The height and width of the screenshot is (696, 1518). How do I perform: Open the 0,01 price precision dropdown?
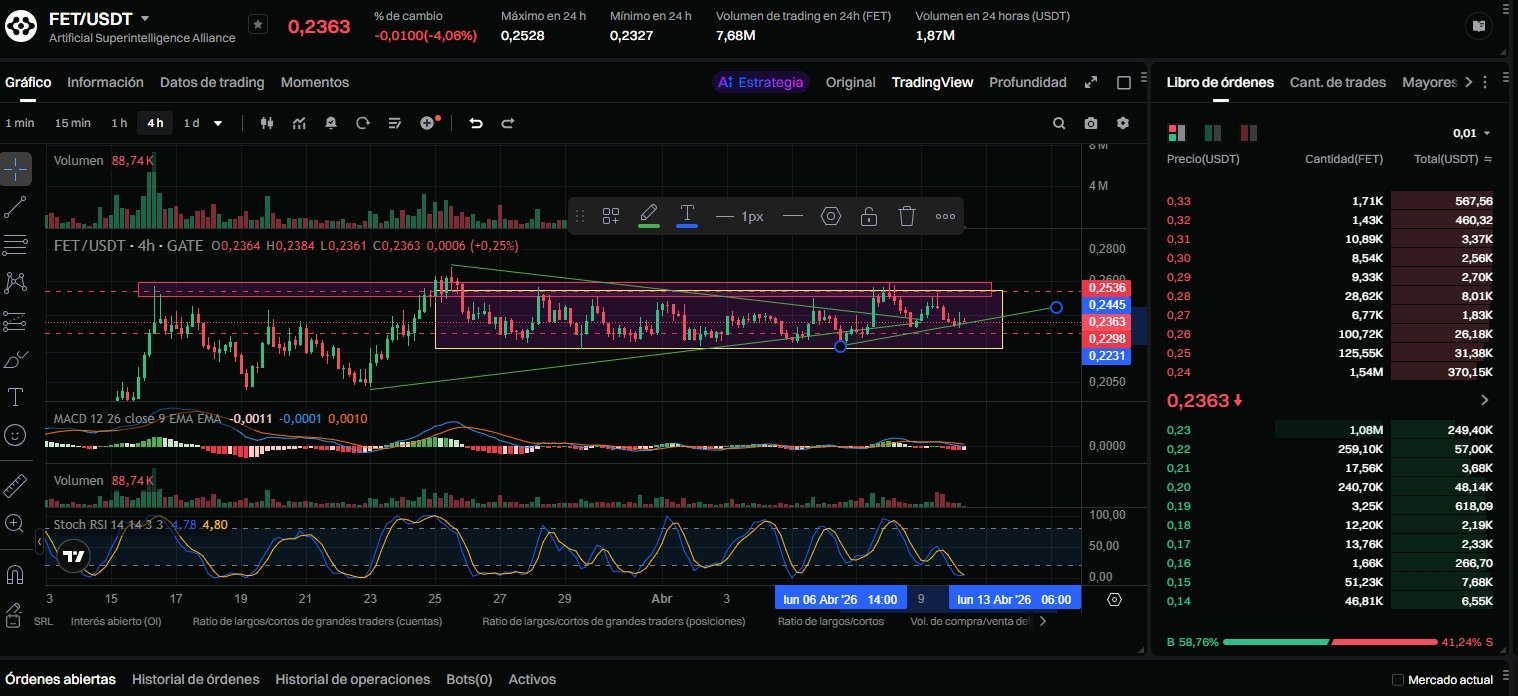1472,133
